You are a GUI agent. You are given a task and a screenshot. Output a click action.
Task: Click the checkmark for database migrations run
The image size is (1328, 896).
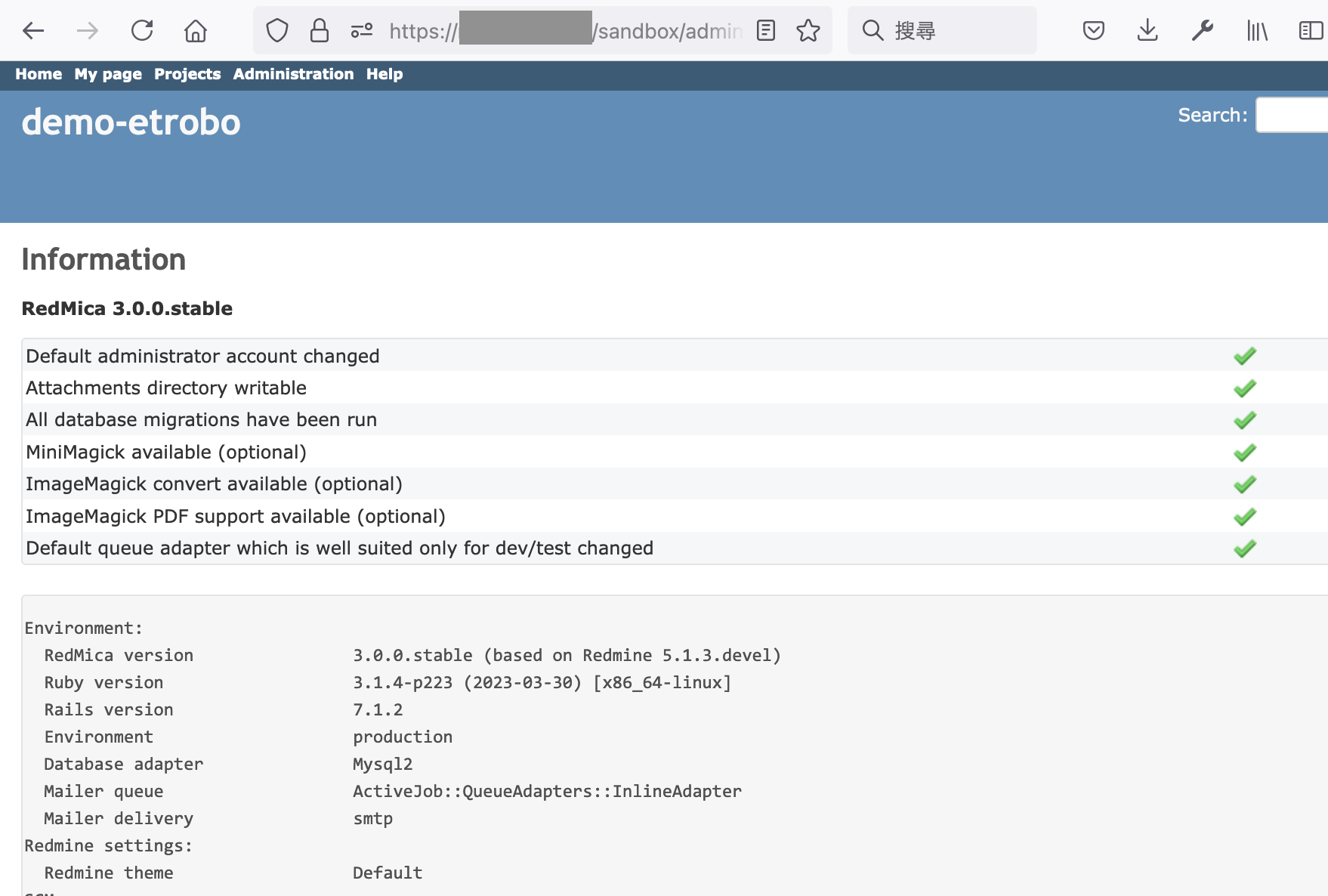click(1245, 420)
